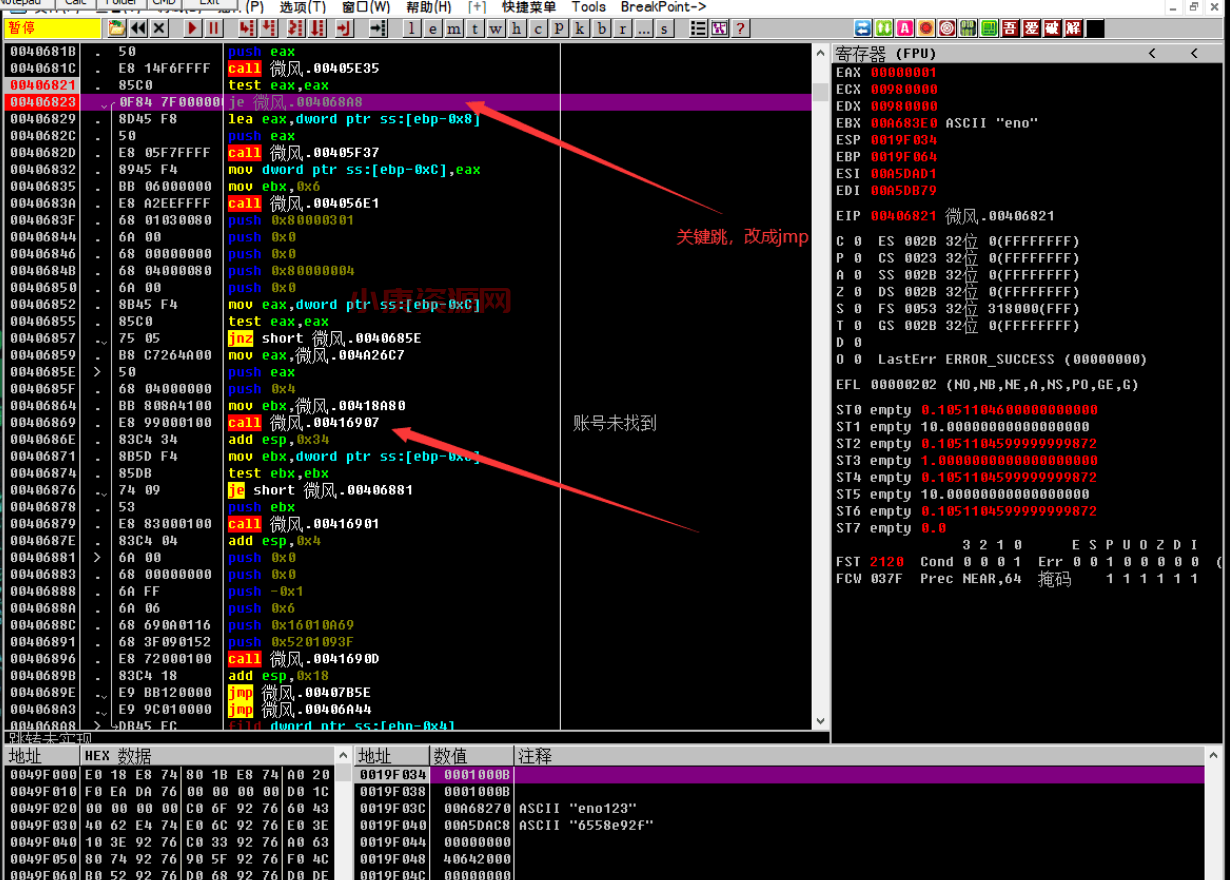Image resolution: width=1230 pixels, height=880 pixels.
Task: Expand the BreakPoint-> menu
Action: click(x=663, y=7)
